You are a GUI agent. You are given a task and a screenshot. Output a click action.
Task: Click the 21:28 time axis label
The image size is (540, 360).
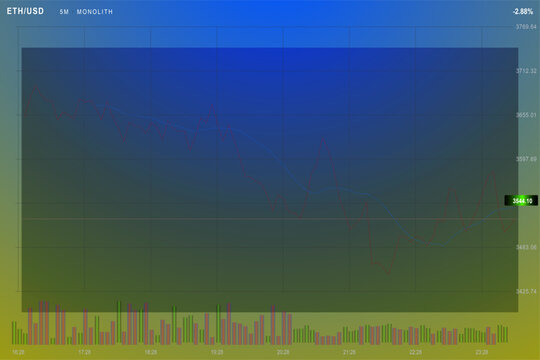pyautogui.click(x=349, y=352)
